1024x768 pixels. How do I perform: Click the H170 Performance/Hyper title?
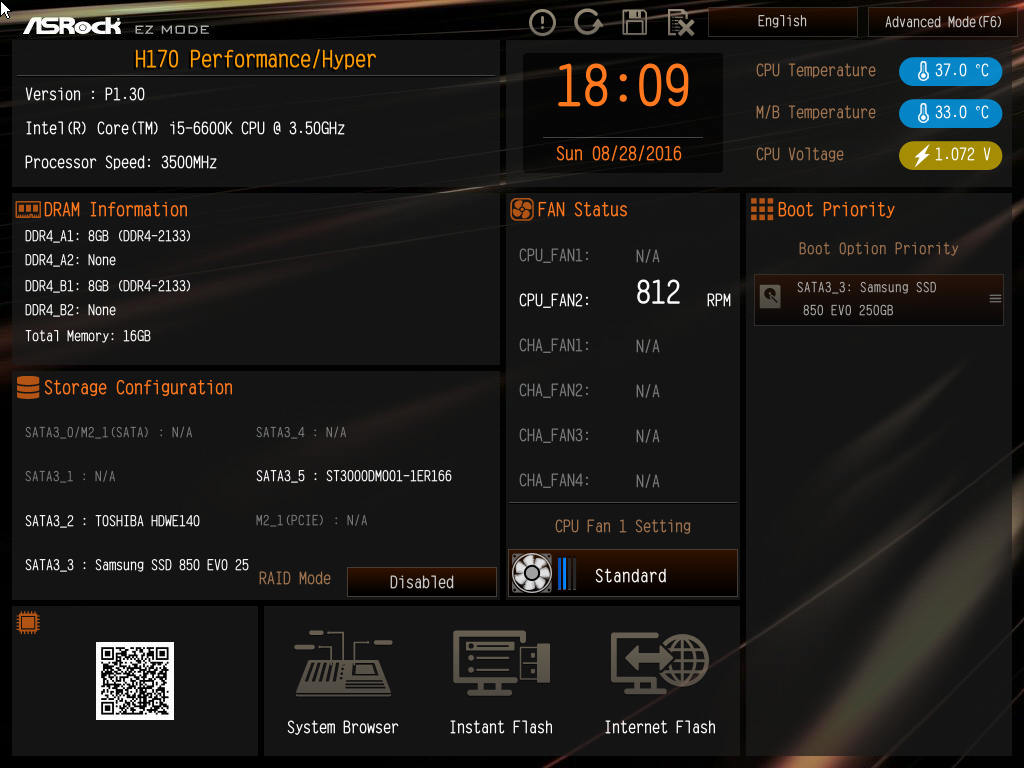[x=255, y=60]
